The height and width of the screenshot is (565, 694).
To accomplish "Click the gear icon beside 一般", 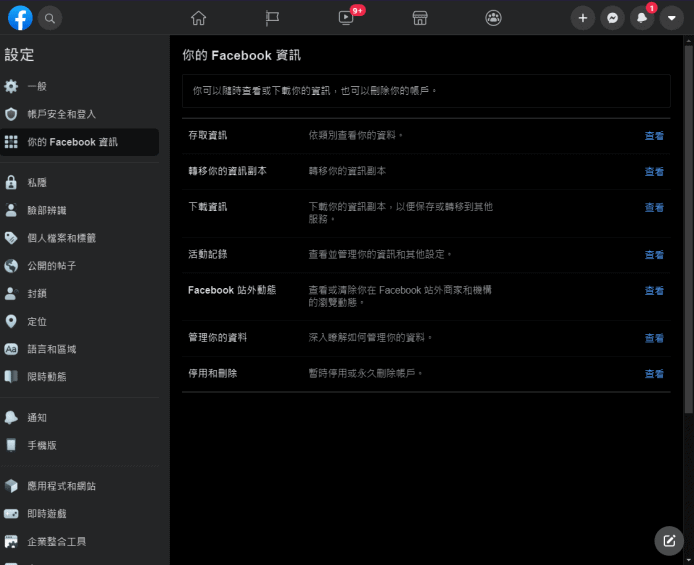I will 11,86.
